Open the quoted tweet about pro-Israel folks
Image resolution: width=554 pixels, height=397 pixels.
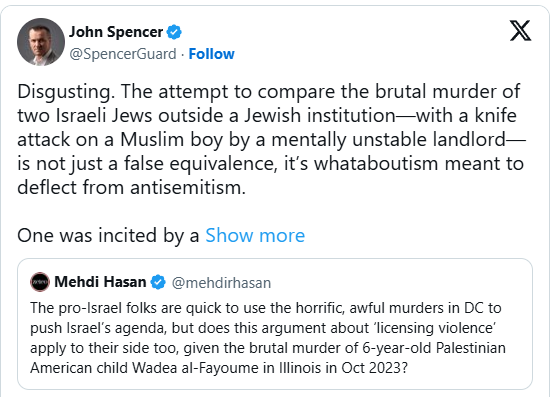[x=275, y=324]
